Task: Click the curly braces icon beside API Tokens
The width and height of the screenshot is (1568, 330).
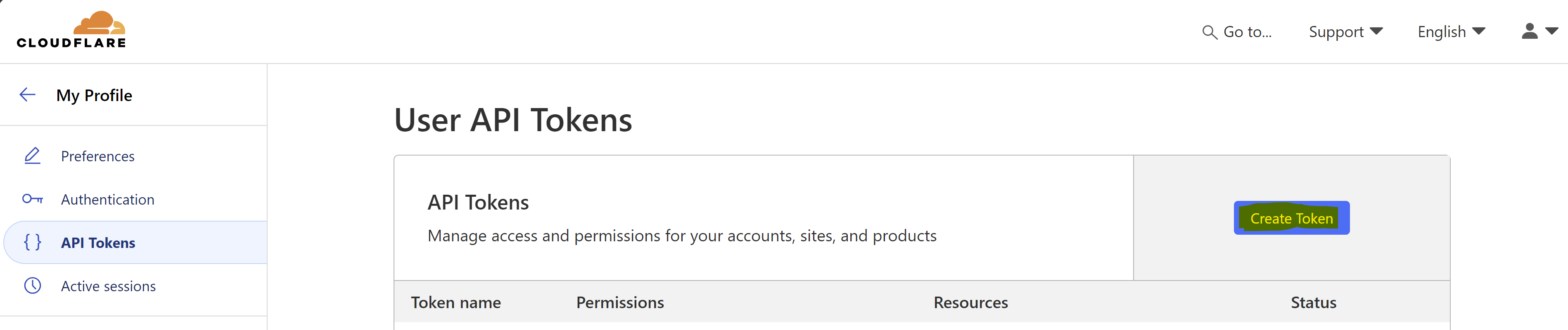Action: click(x=32, y=243)
